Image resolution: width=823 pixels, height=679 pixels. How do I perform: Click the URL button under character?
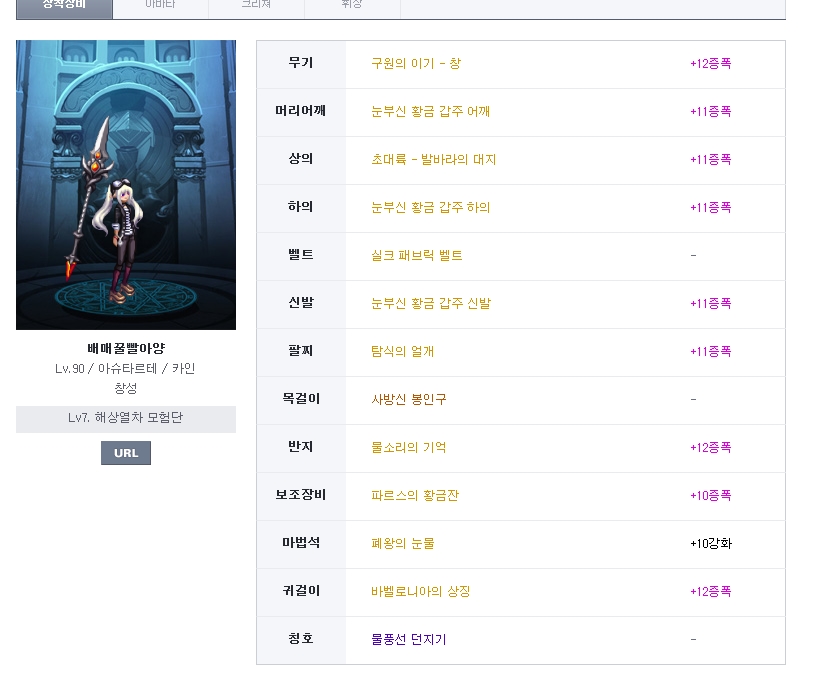[126, 453]
